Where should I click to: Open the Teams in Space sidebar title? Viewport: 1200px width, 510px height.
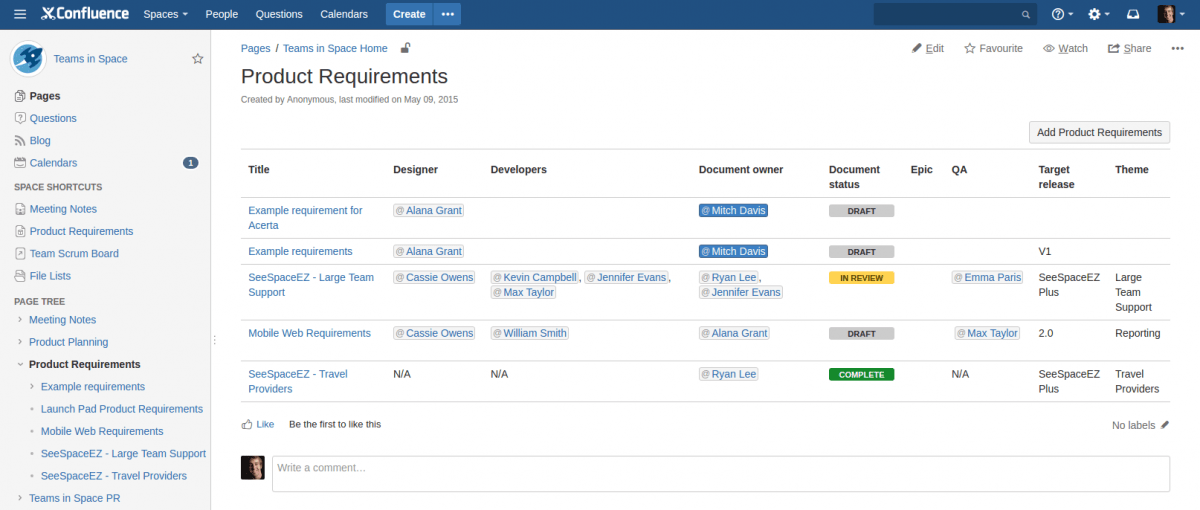click(x=90, y=59)
